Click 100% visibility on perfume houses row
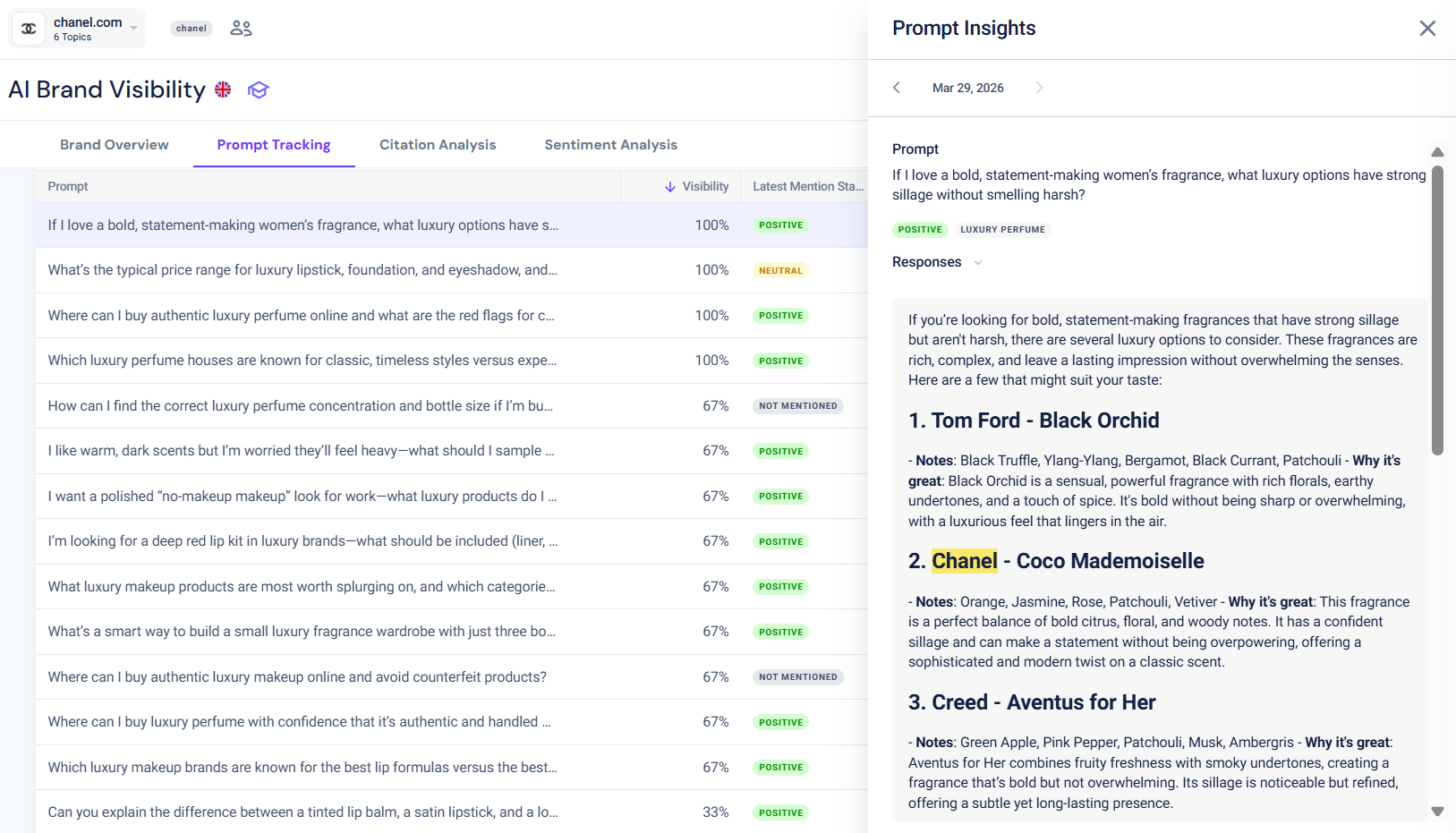This screenshot has width=1456, height=833. (712, 361)
